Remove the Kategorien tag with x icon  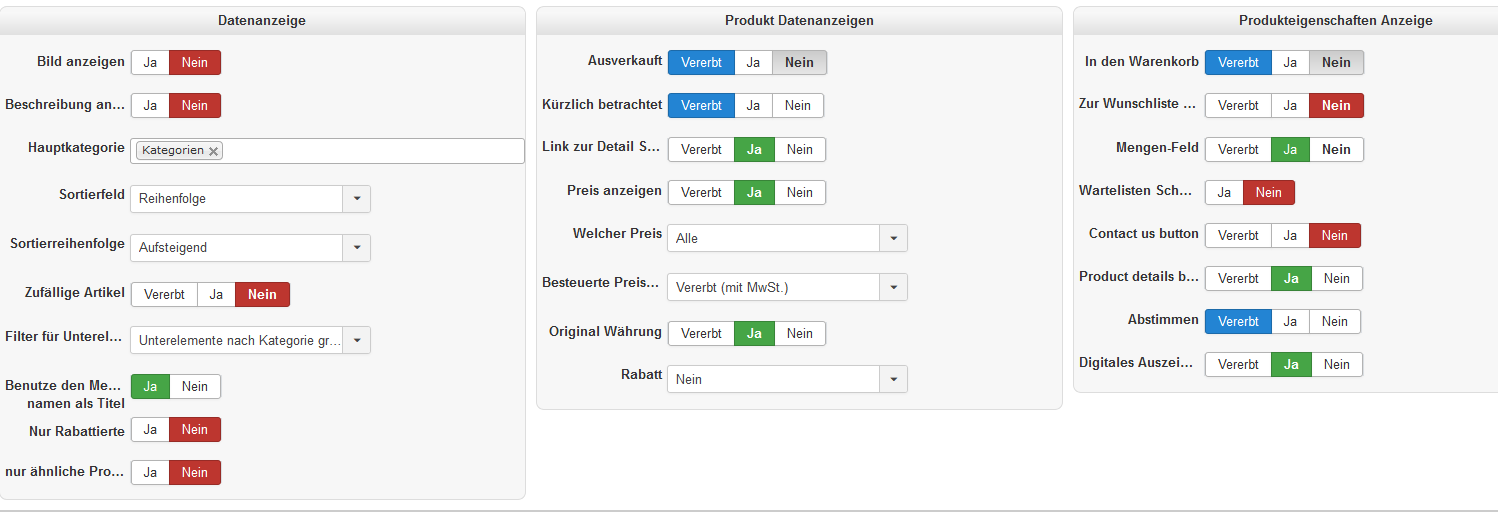[x=213, y=151]
